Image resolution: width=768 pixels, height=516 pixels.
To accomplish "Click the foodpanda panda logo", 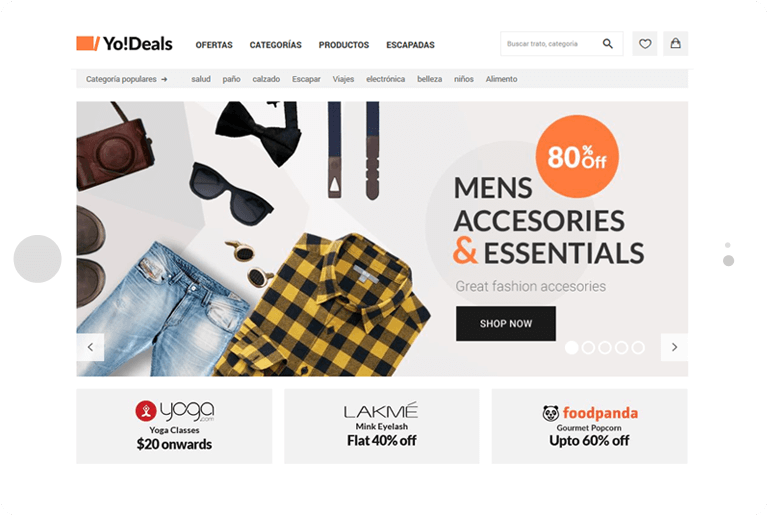I will point(551,414).
